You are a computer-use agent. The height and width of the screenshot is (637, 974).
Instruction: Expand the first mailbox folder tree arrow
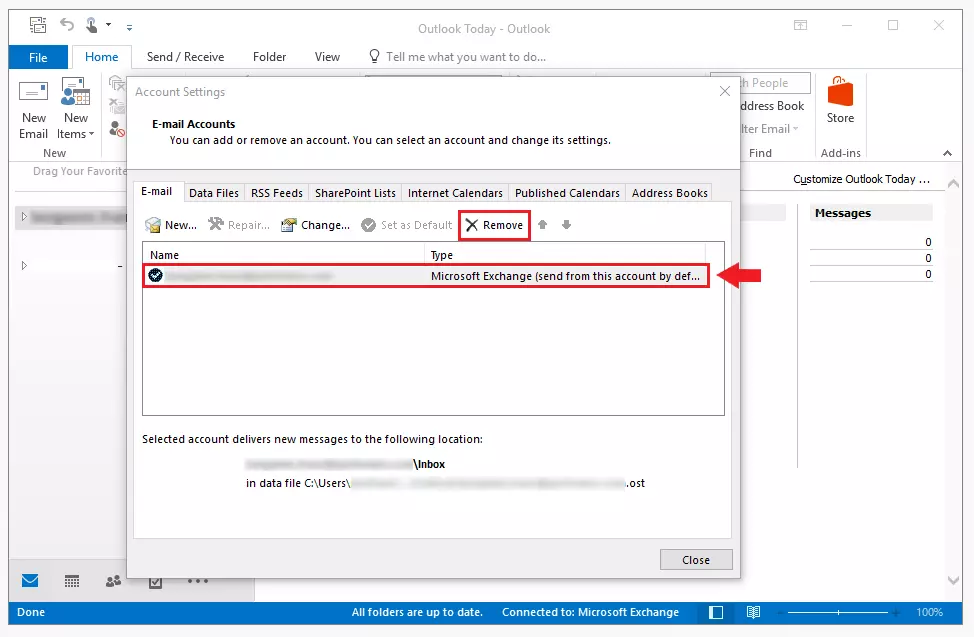(x=24, y=217)
